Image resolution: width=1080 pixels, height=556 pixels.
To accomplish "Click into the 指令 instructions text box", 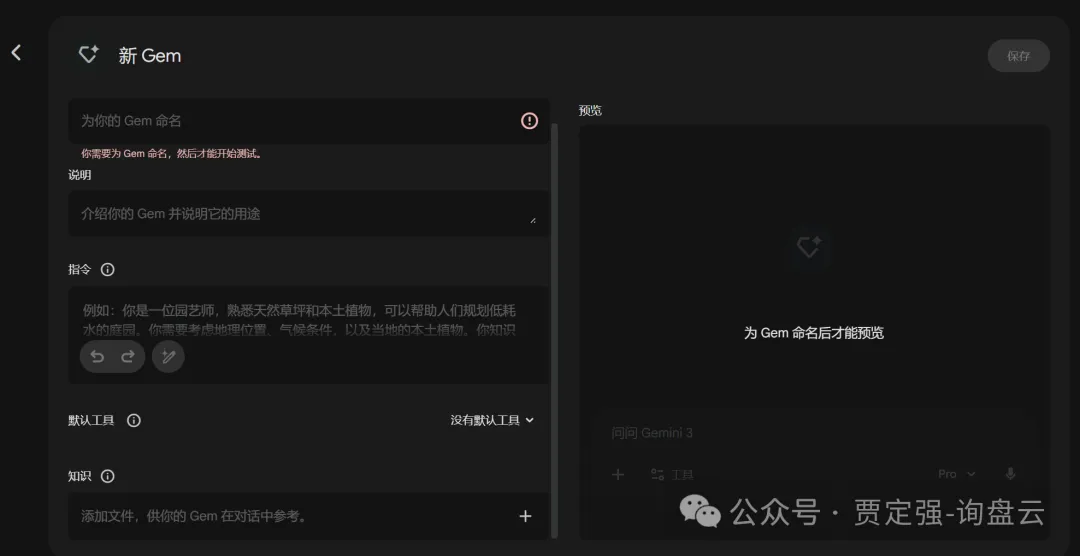I will click(x=300, y=318).
